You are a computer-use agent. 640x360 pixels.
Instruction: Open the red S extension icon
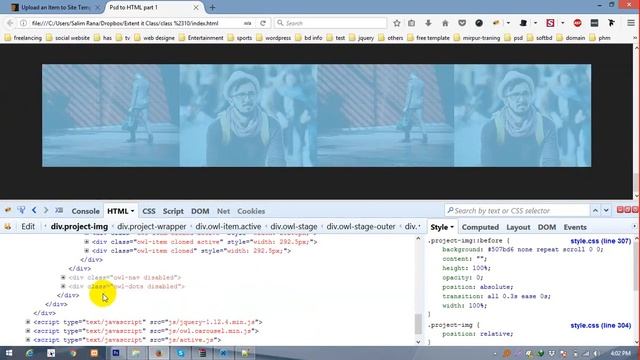550,23
